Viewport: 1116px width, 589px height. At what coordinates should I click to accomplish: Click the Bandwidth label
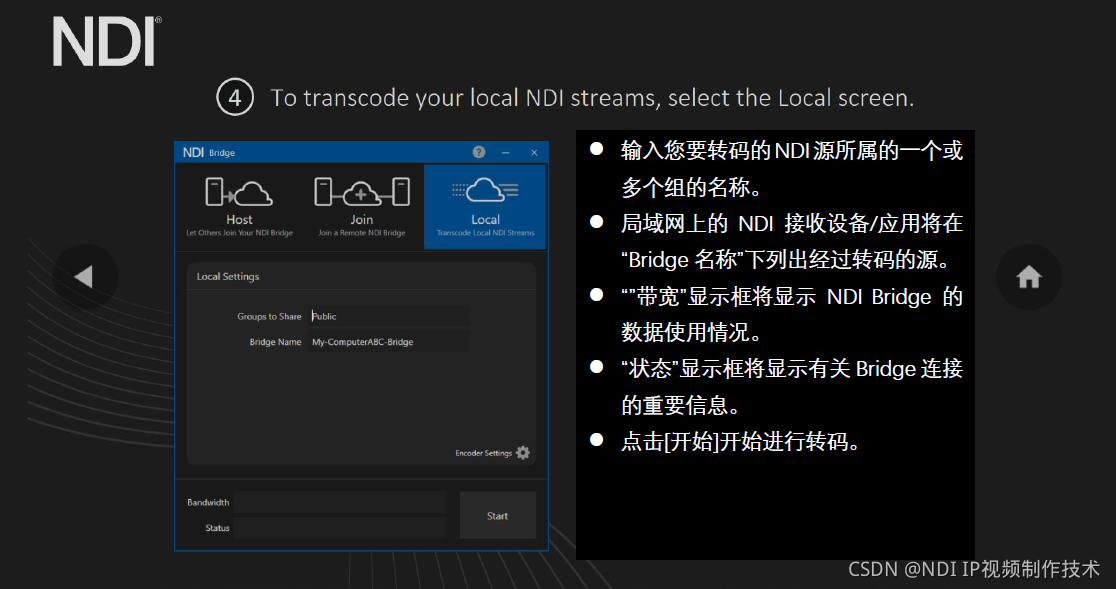[208, 502]
